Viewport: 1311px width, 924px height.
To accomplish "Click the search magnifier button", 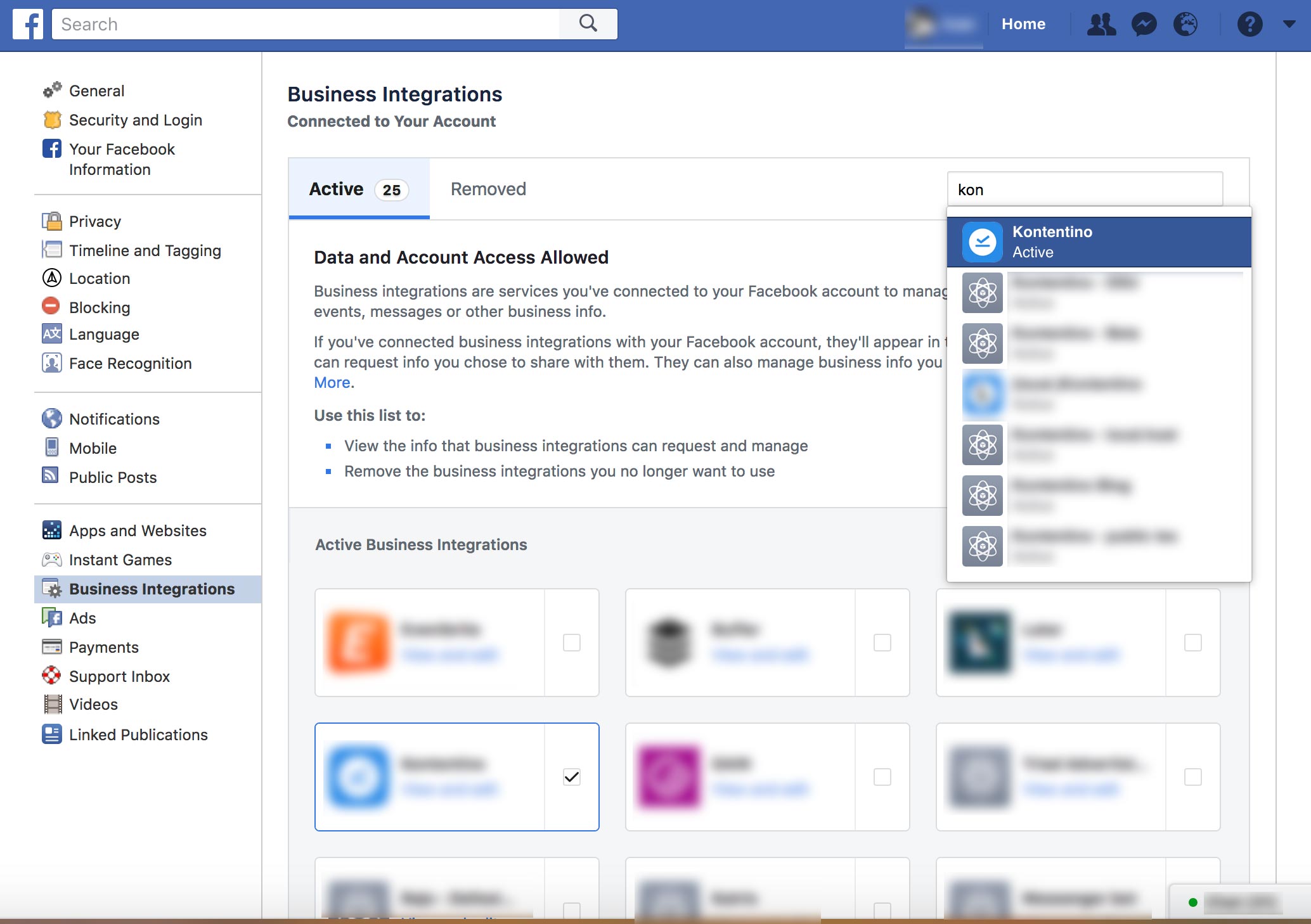I will click(588, 24).
